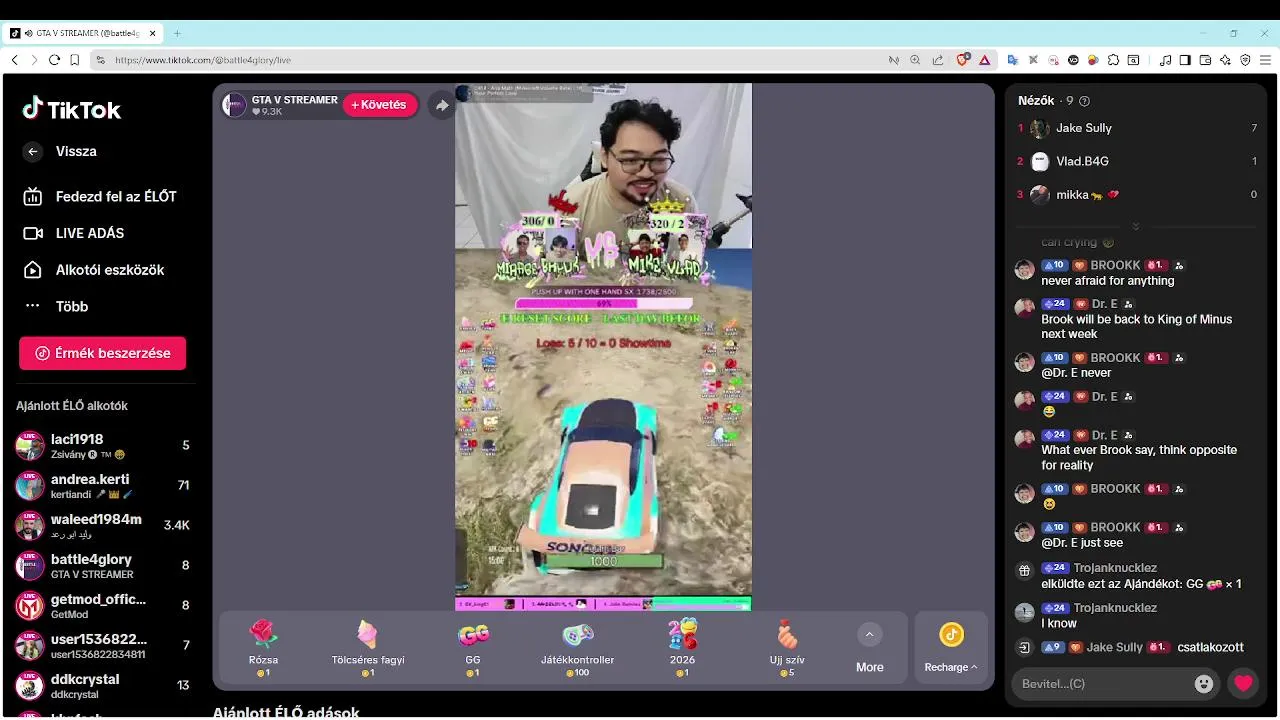Open laci1918's live stream
Screen dimensions: 1280x720
coord(102,446)
